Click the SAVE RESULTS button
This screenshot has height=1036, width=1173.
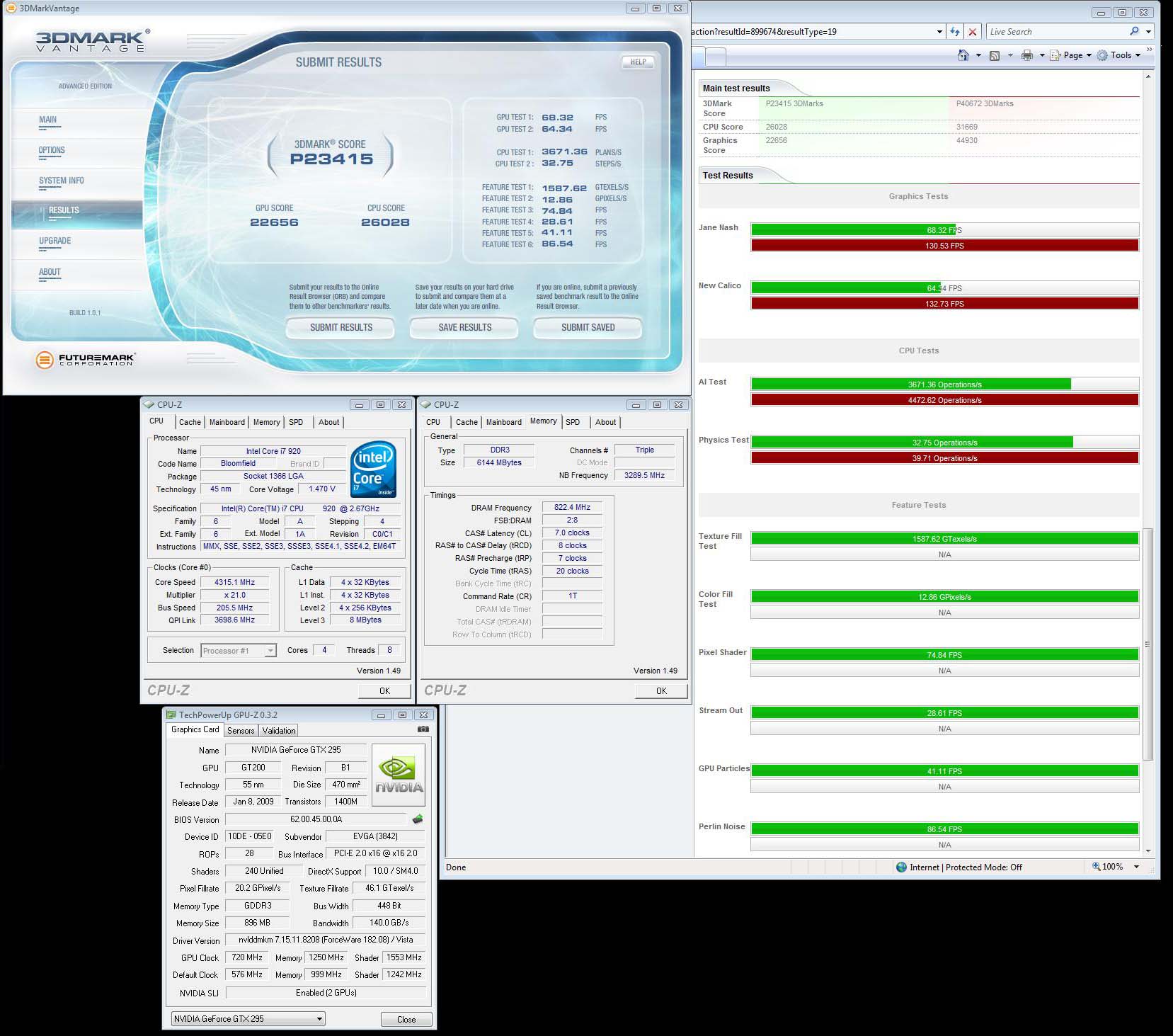[464, 327]
